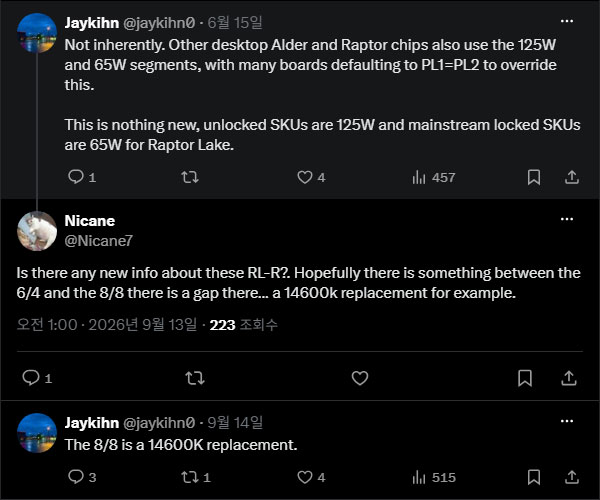The height and width of the screenshot is (500, 600).
Task: Open @Nicane7 profile handle link
Action: click(98, 241)
